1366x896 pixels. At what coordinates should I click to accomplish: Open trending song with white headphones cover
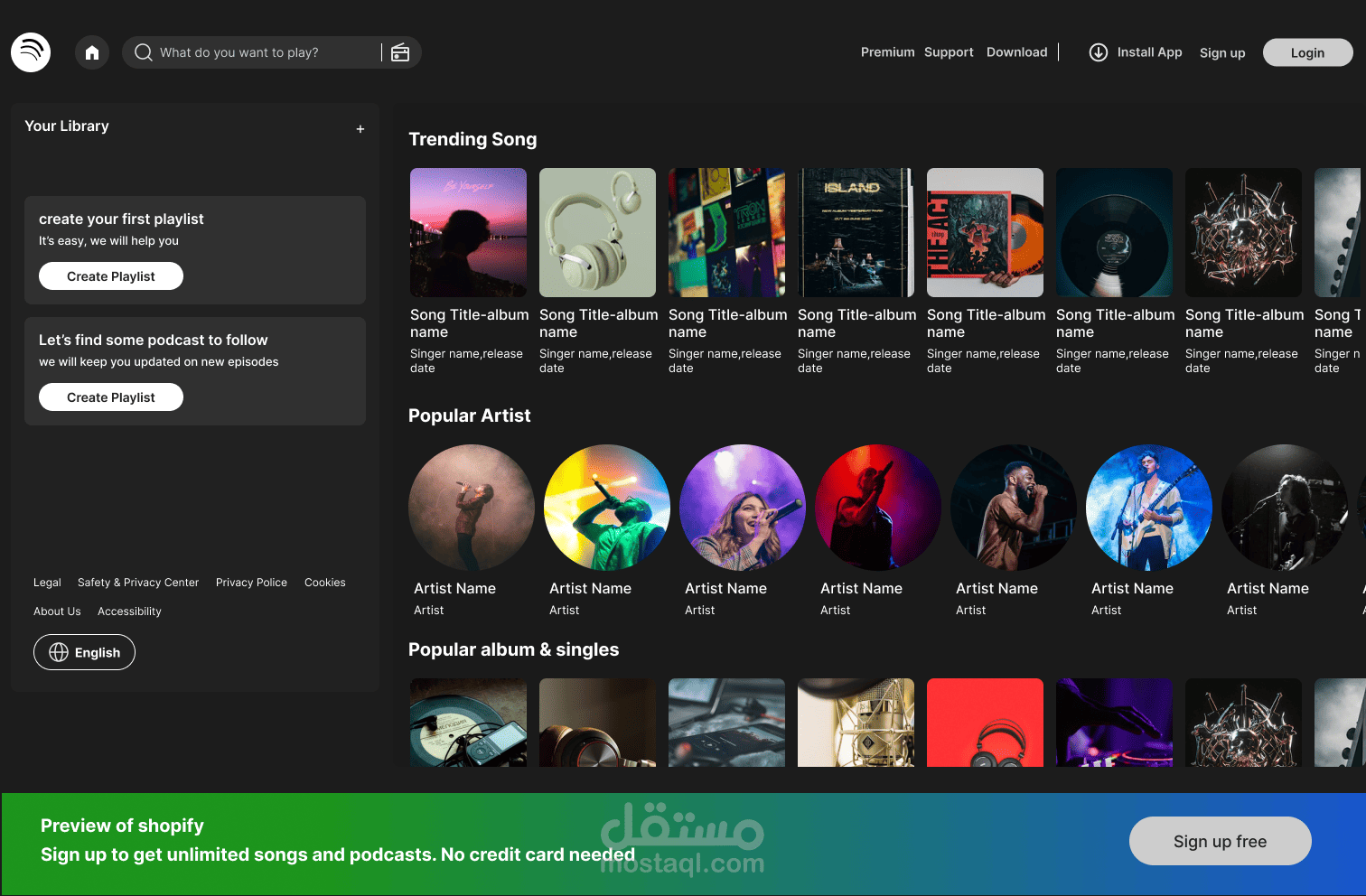[x=597, y=233]
